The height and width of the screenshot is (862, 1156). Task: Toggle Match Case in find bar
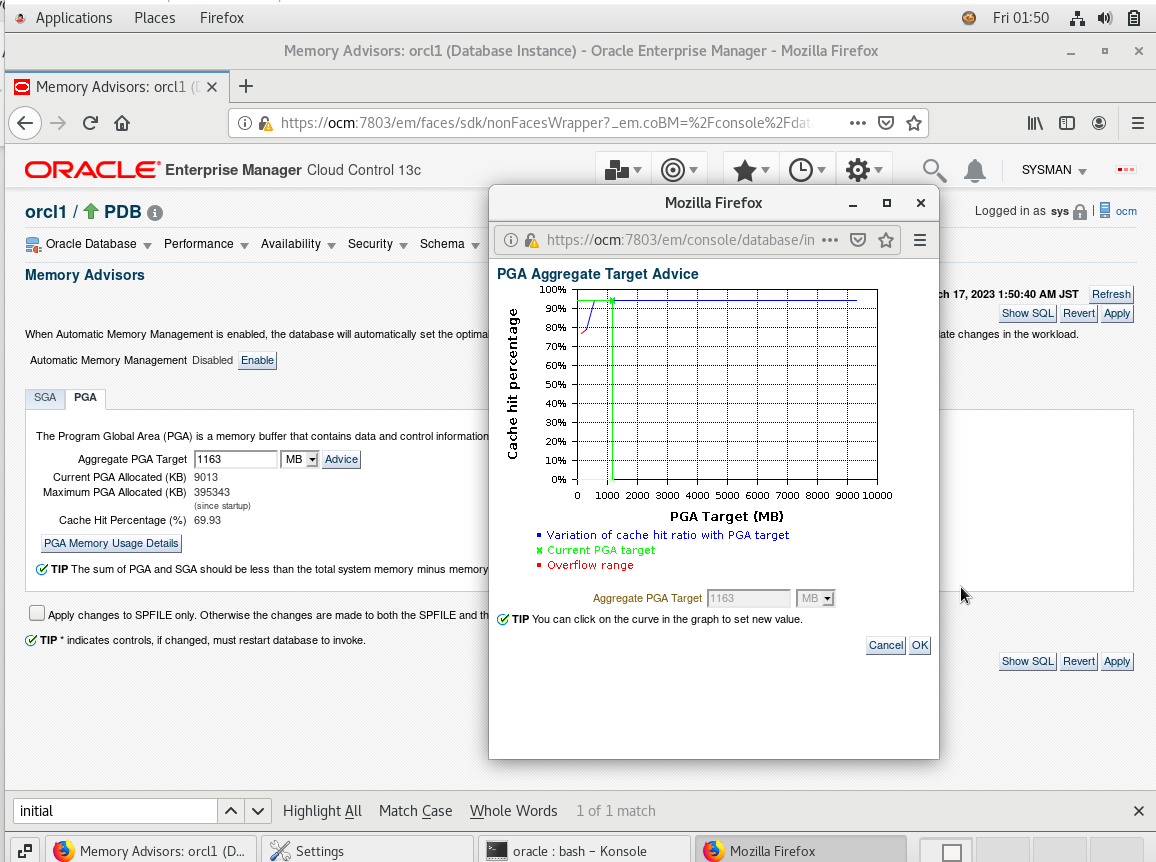(x=416, y=811)
